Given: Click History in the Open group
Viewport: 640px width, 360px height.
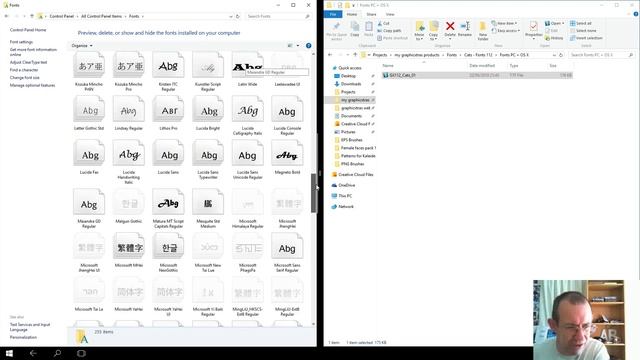Looking at the screenshot, I should coord(554,38).
